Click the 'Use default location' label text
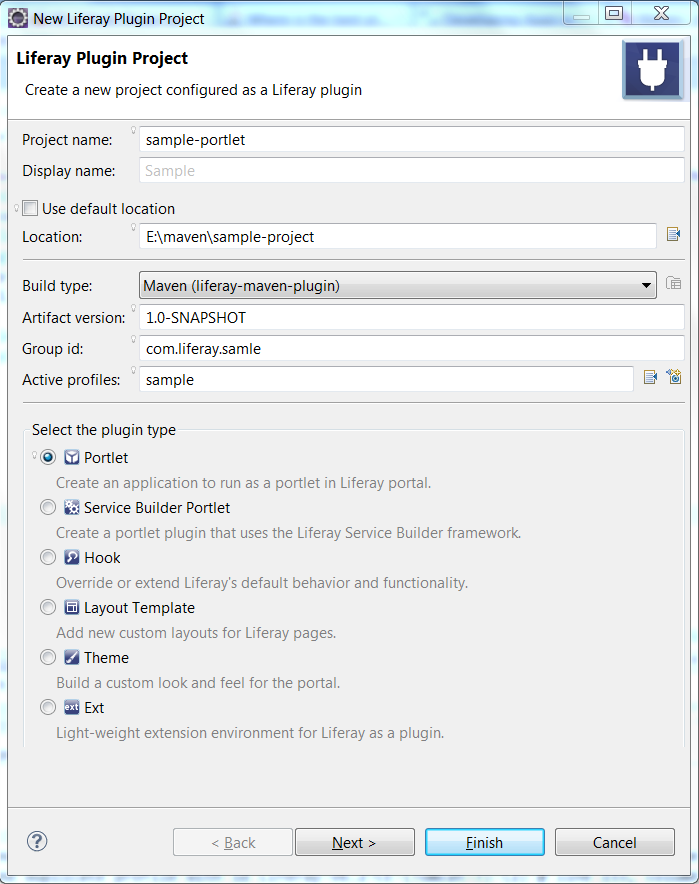Image resolution: width=699 pixels, height=884 pixels. (x=108, y=209)
